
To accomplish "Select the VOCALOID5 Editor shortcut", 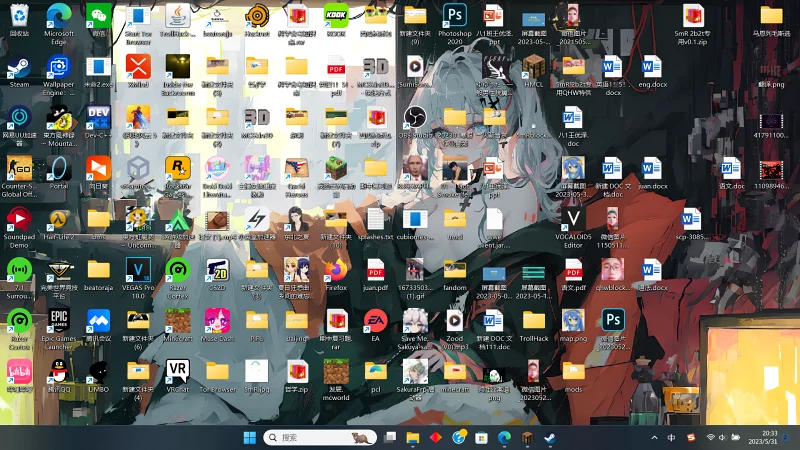I will [x=573, y=228].
